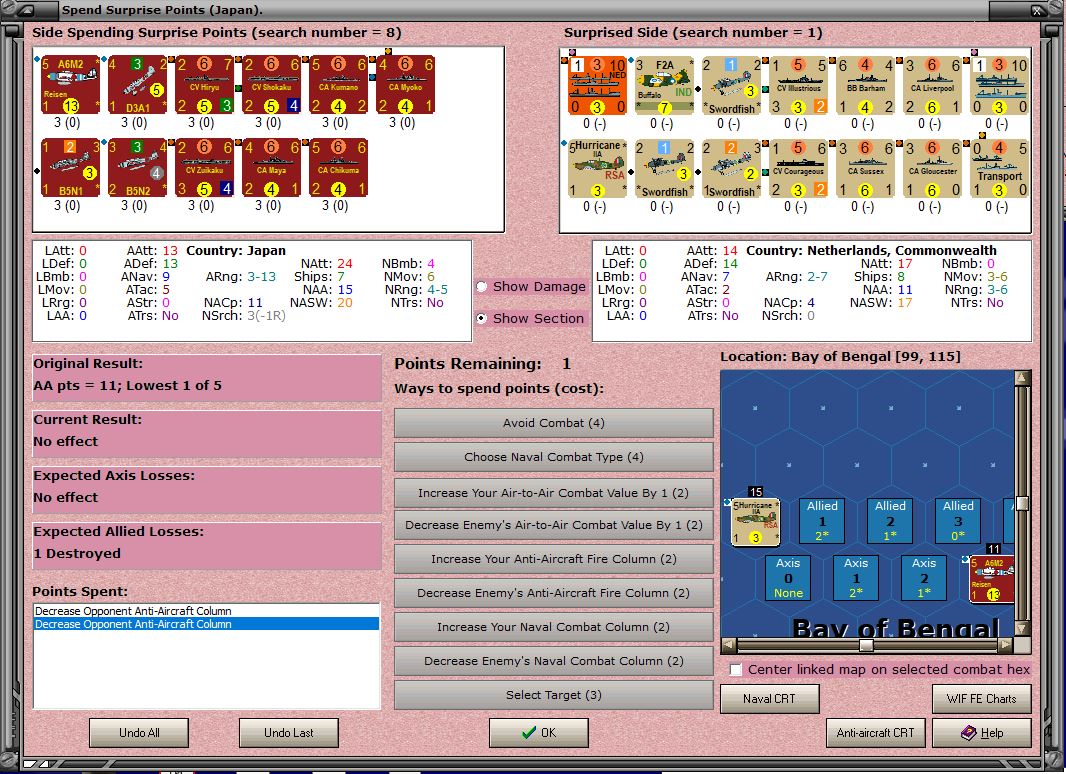1066x774 pixels.
Task: Choose the B5N1 torpedo bomber counter
Action: 71,167
